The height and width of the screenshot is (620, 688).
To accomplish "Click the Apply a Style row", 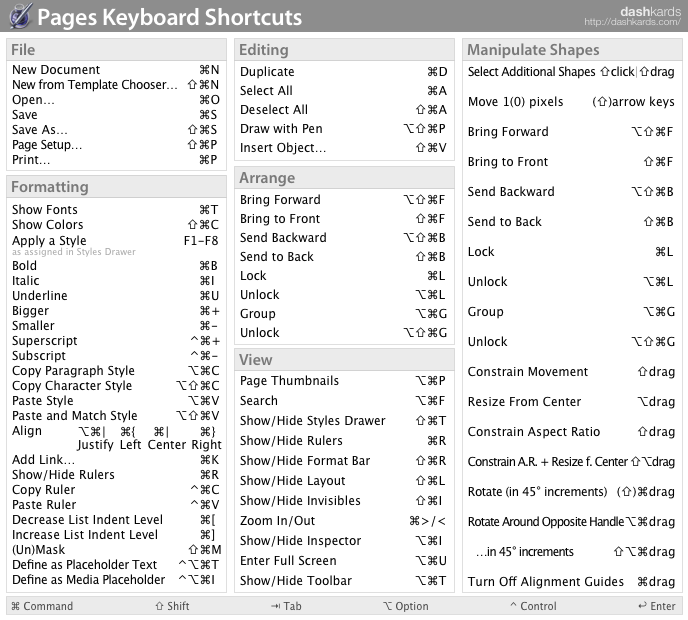I will (116, 241).
